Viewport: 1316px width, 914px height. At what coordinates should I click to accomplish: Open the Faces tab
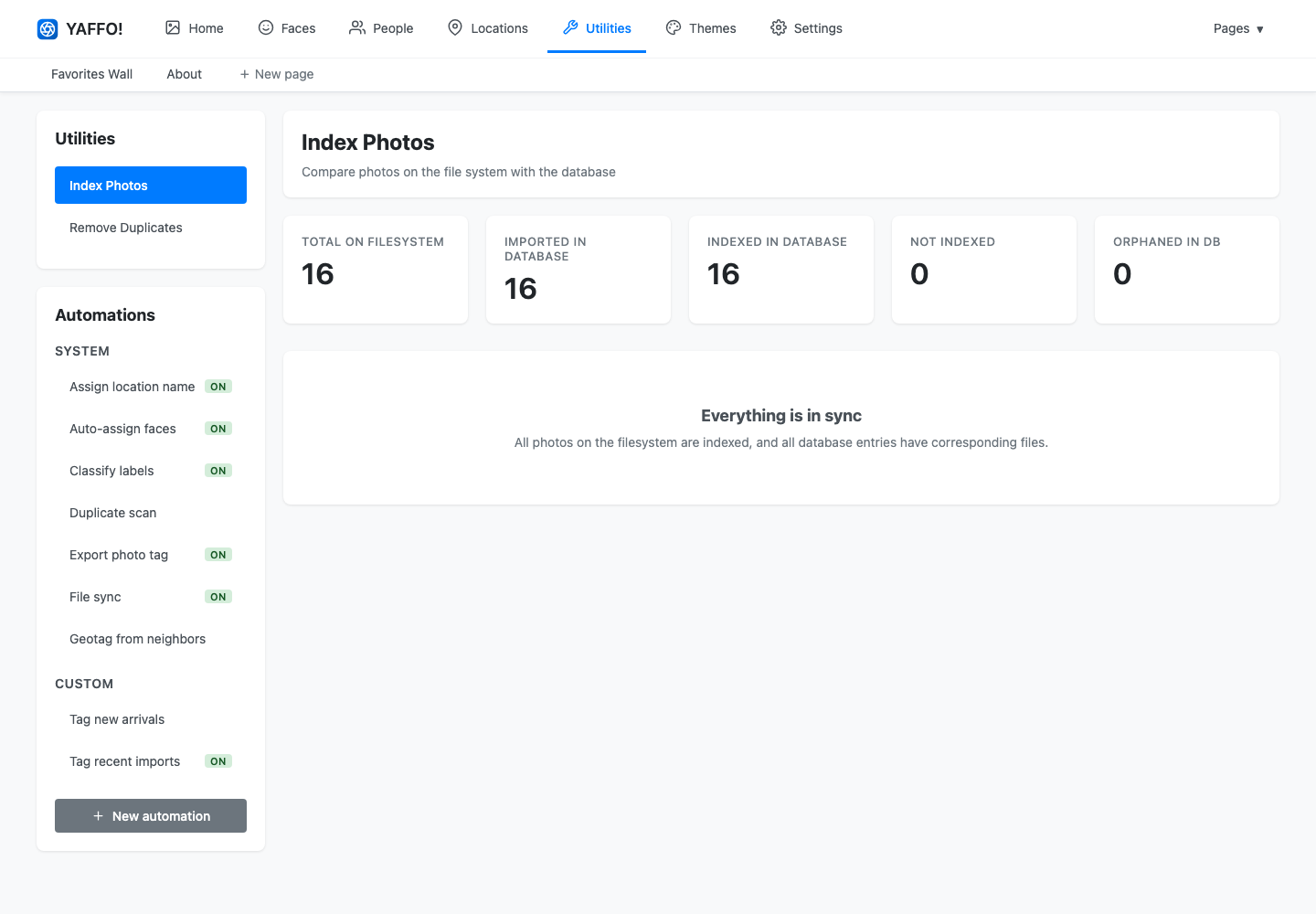tap(287, 28)
